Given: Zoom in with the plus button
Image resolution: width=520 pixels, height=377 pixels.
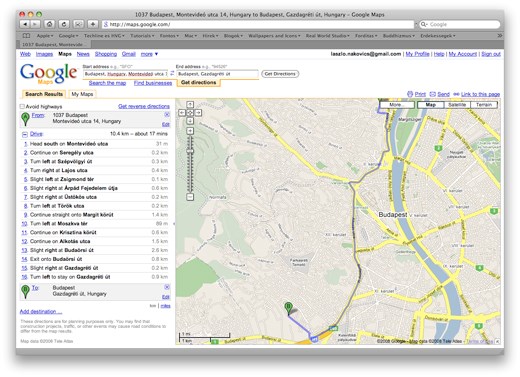Looking at the screenshot, I should click(190, 131).
